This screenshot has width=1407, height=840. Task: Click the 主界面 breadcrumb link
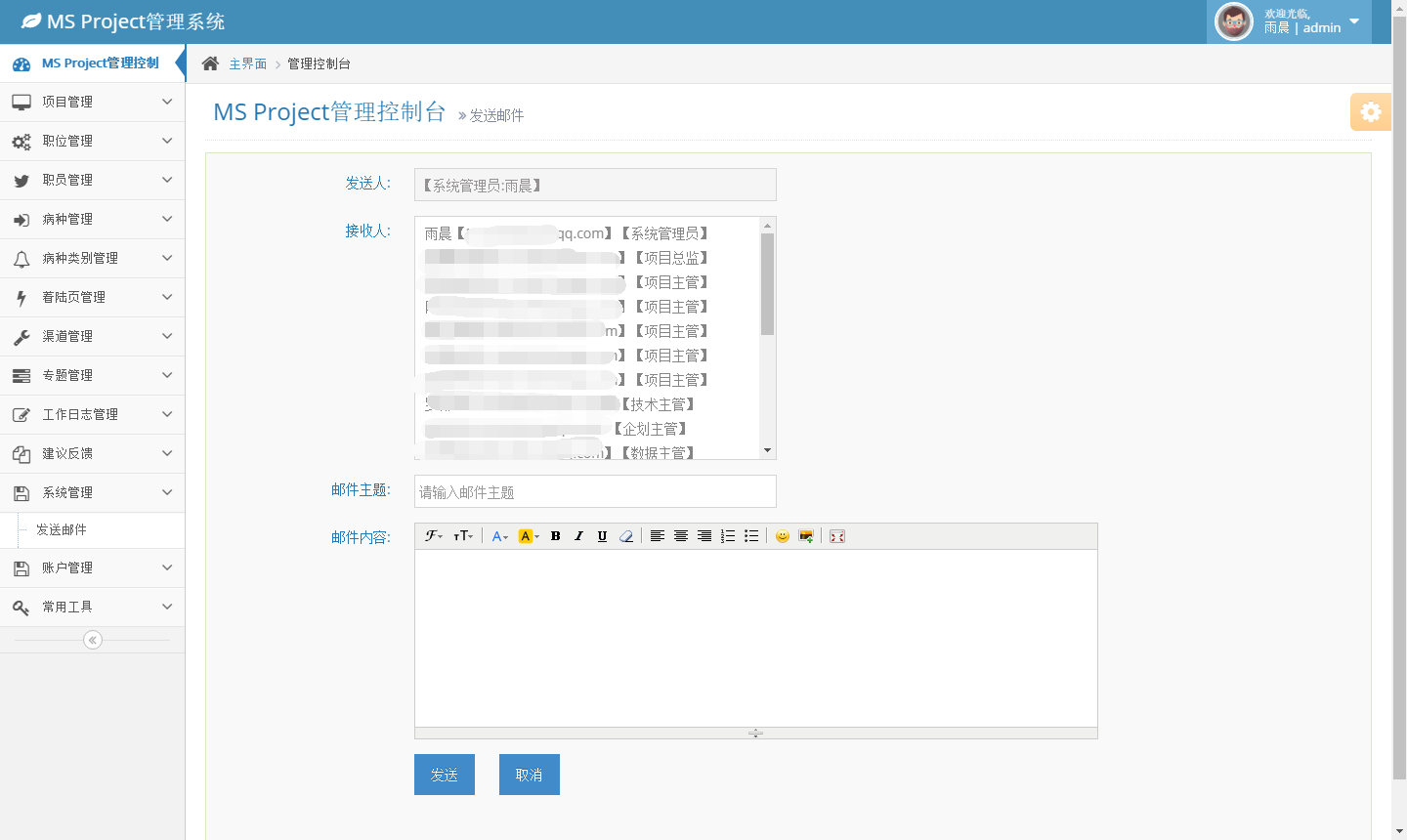tap(247, 63)
